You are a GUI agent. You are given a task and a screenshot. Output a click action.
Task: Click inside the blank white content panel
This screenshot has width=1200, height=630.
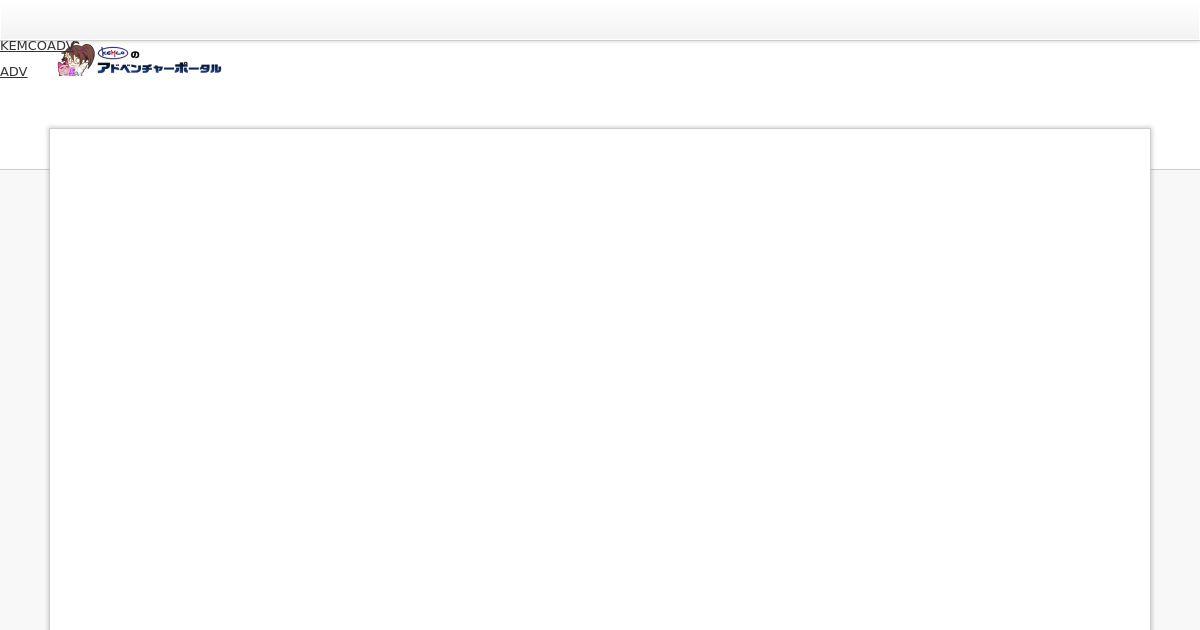pos(600,380)
